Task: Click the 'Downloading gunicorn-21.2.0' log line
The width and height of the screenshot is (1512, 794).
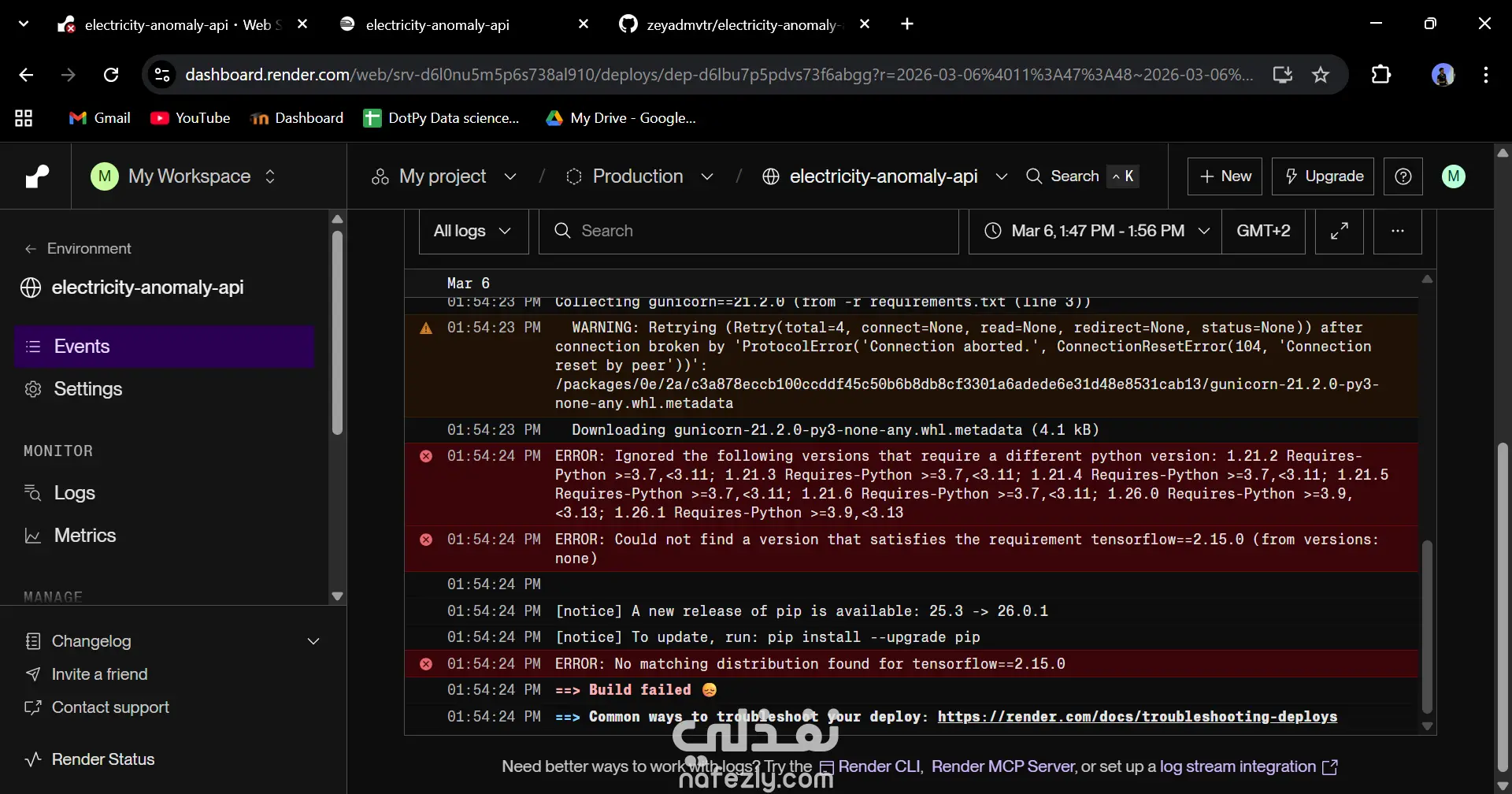Action: point(911,430)
